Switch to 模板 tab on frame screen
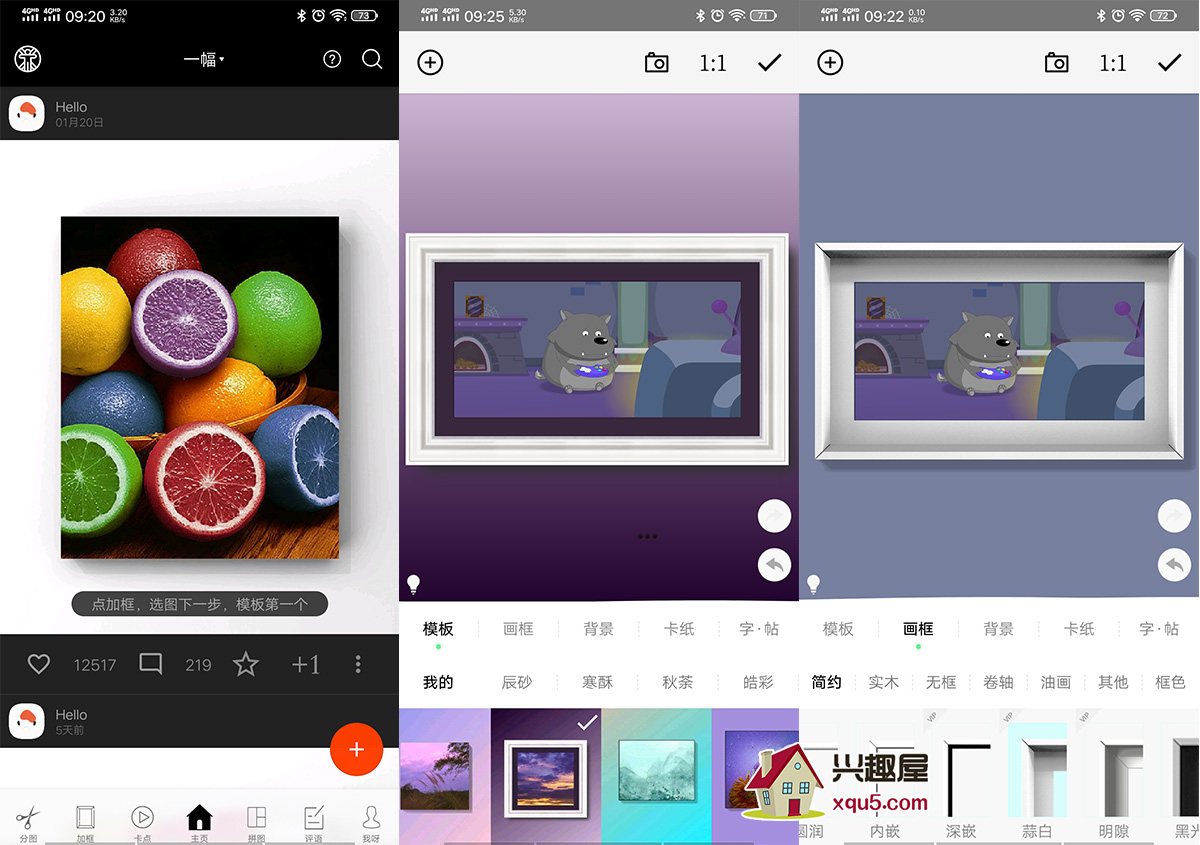 (838, 629)
